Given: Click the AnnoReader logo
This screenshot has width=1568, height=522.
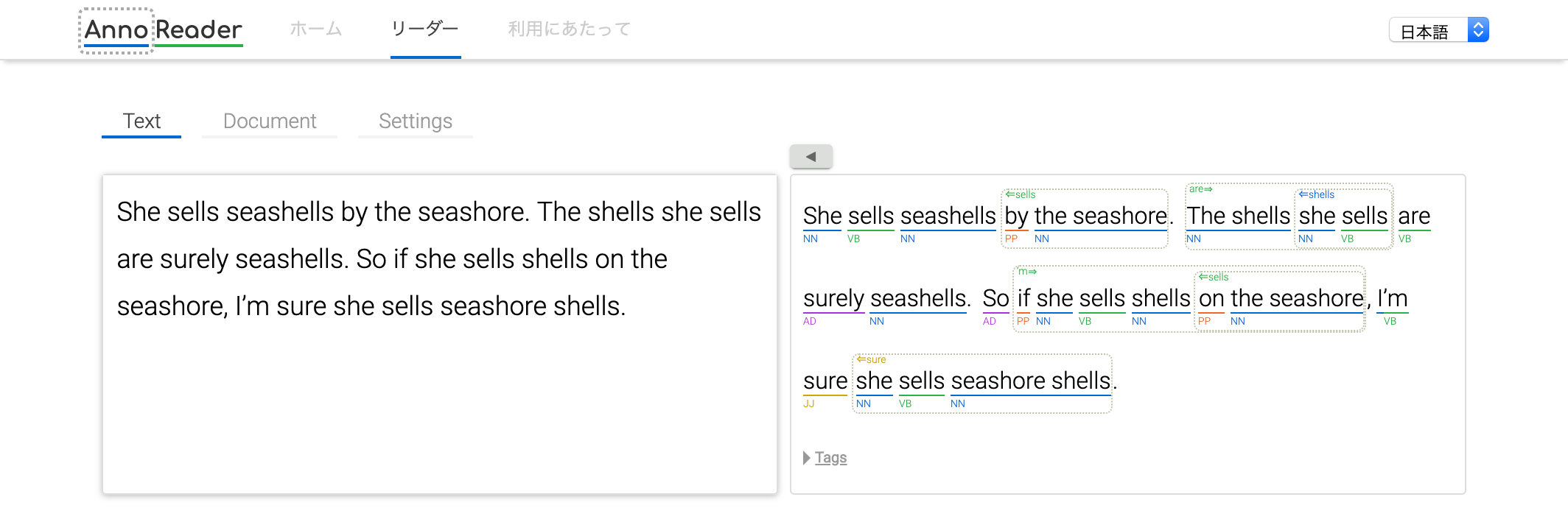Looking at the screenshot, I should tap(163, 30).
